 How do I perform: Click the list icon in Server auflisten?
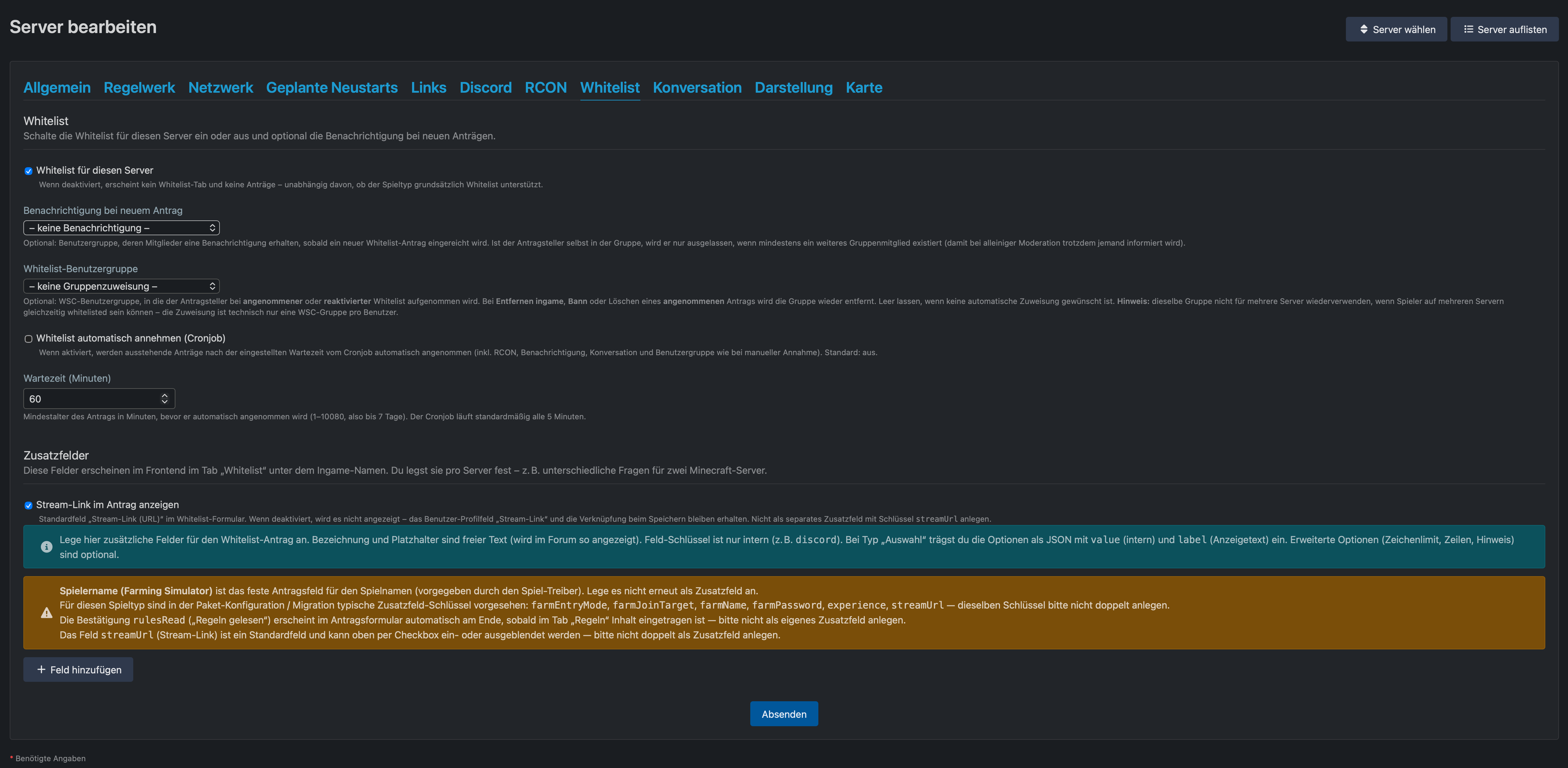(x=1468, y=29)
